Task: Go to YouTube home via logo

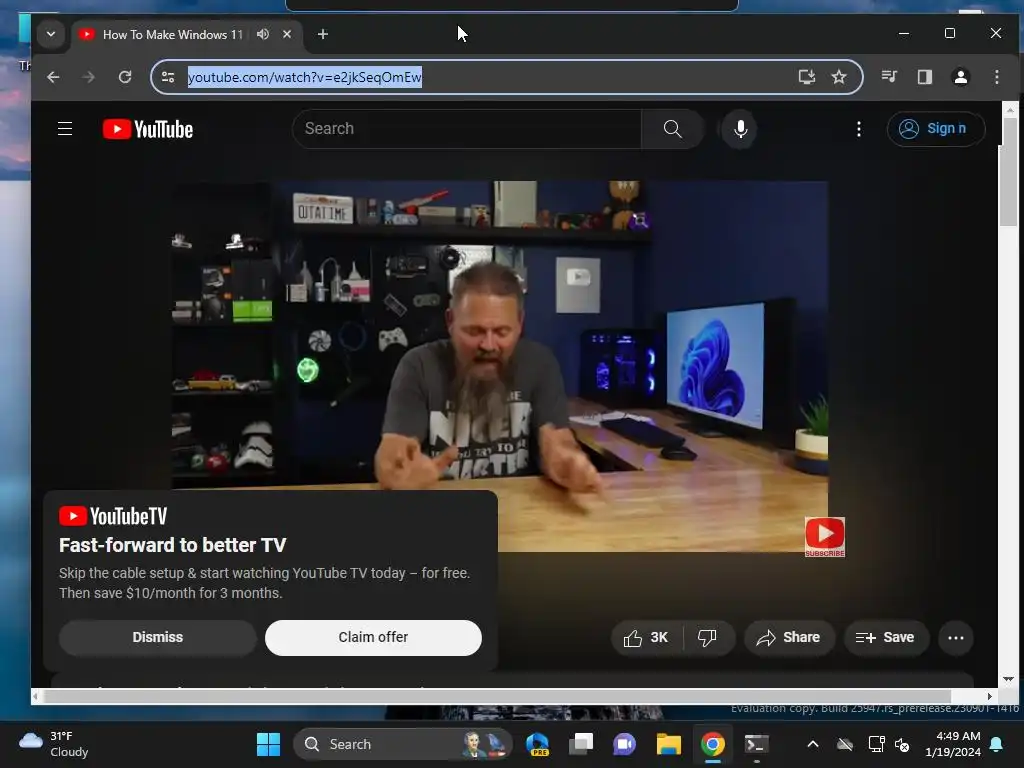Action: pyautogui.click(x=148, y=129)
